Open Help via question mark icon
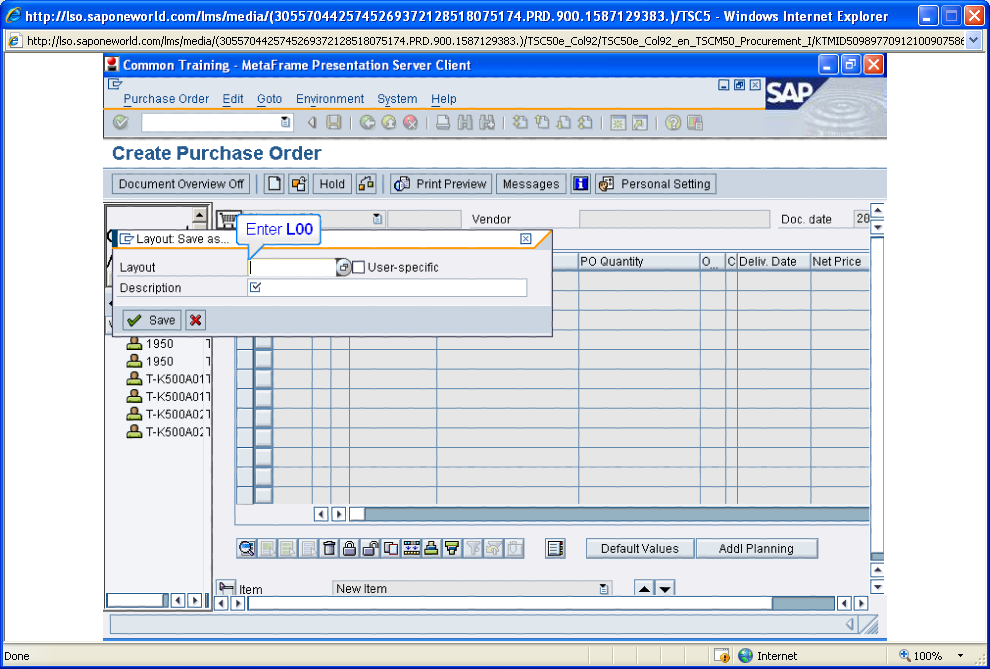Viewport: 990px width, 669px height. coord(673,122)
